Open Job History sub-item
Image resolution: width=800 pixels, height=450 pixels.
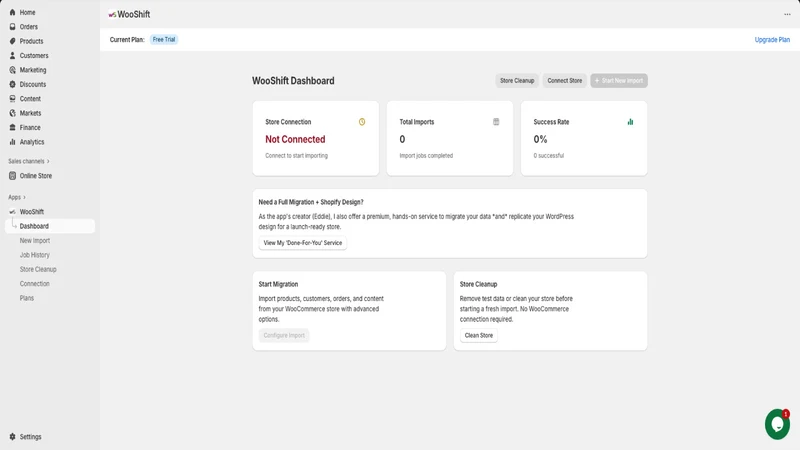coord(35,255)
